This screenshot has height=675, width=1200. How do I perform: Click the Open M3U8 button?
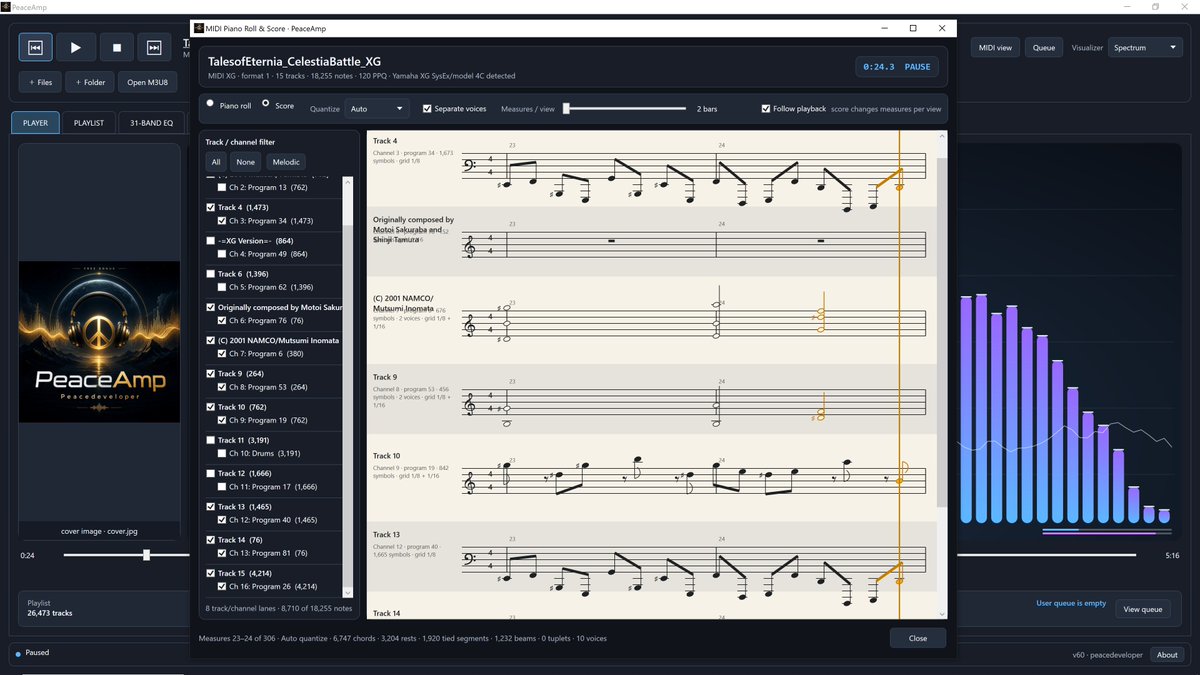147,82
